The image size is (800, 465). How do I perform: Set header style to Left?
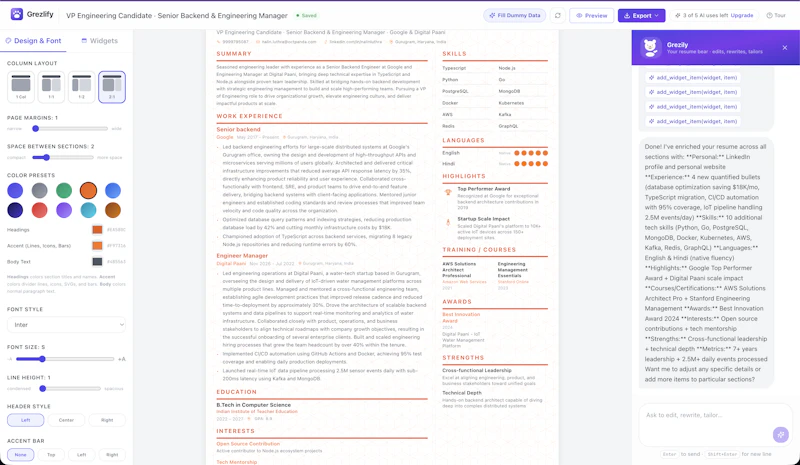26,420
